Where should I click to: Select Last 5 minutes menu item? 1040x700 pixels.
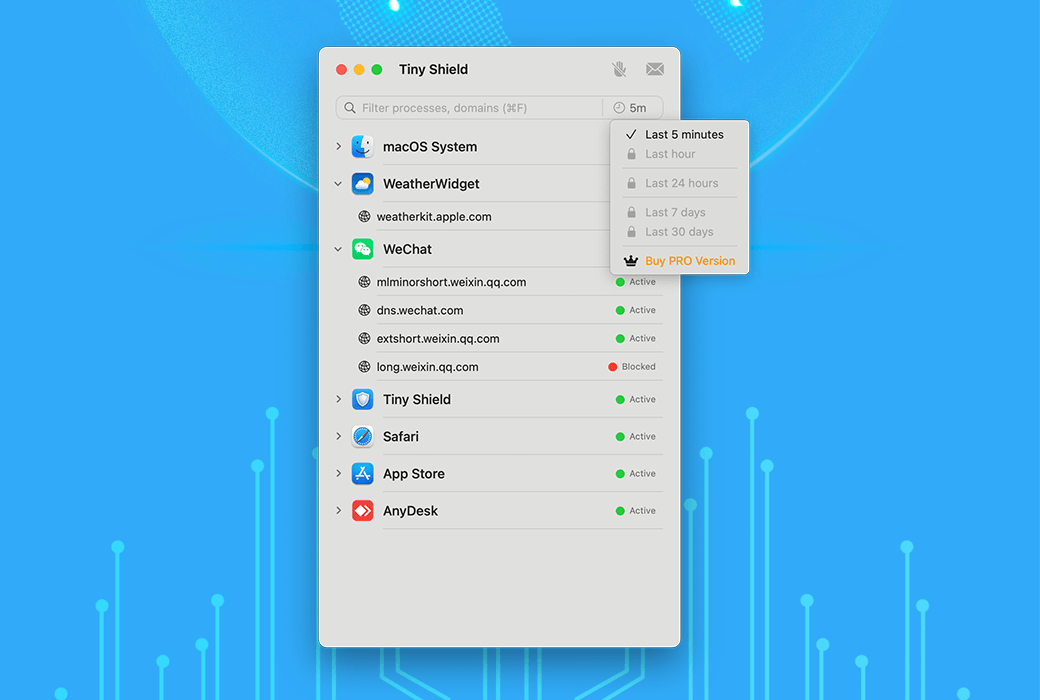[x=679, y=135]
